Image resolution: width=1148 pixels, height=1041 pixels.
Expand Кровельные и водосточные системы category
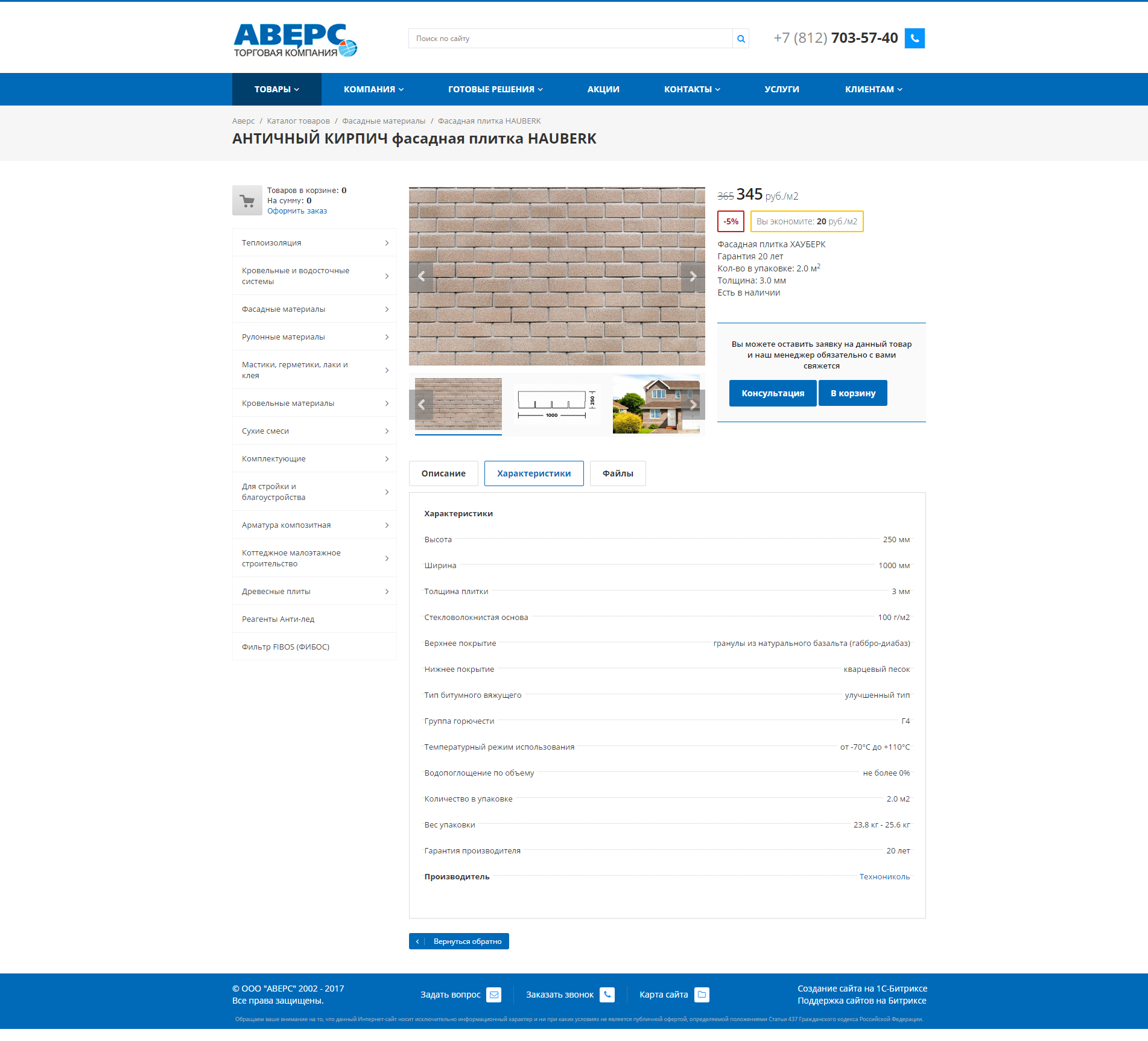[314, 276]
